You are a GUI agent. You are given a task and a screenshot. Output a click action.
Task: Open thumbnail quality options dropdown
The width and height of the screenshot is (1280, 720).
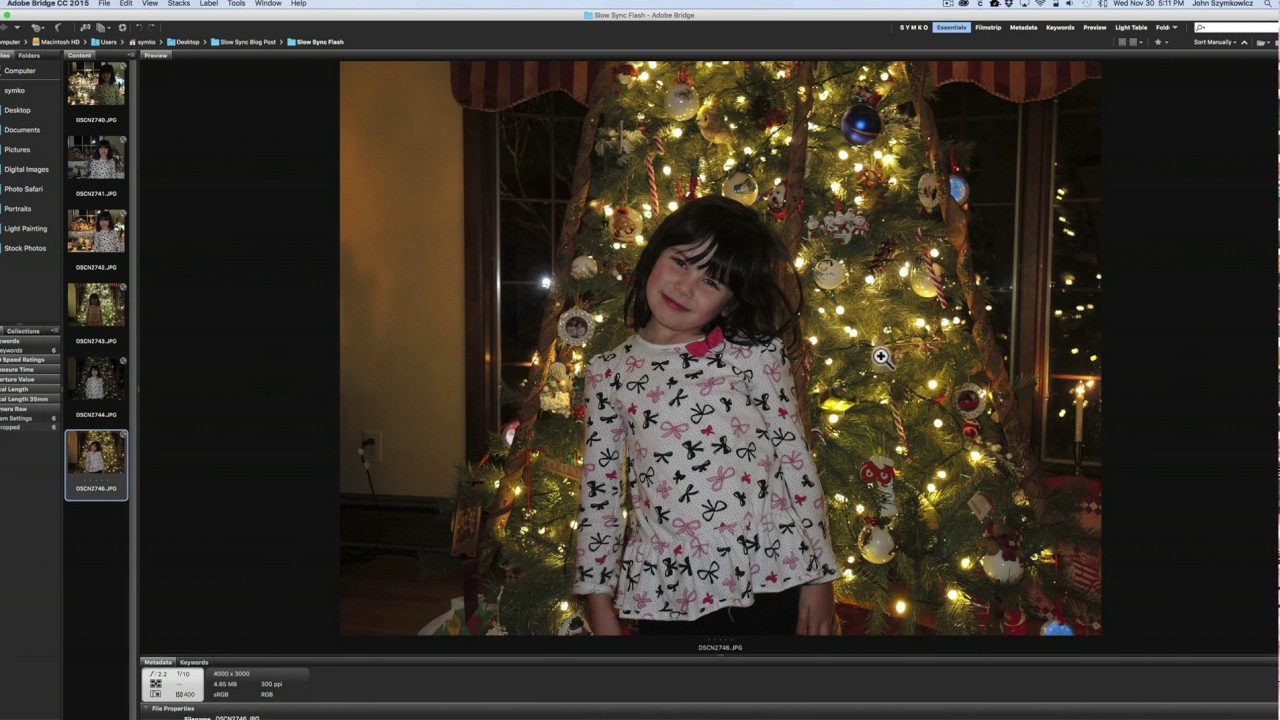(x=1135, y=42)
